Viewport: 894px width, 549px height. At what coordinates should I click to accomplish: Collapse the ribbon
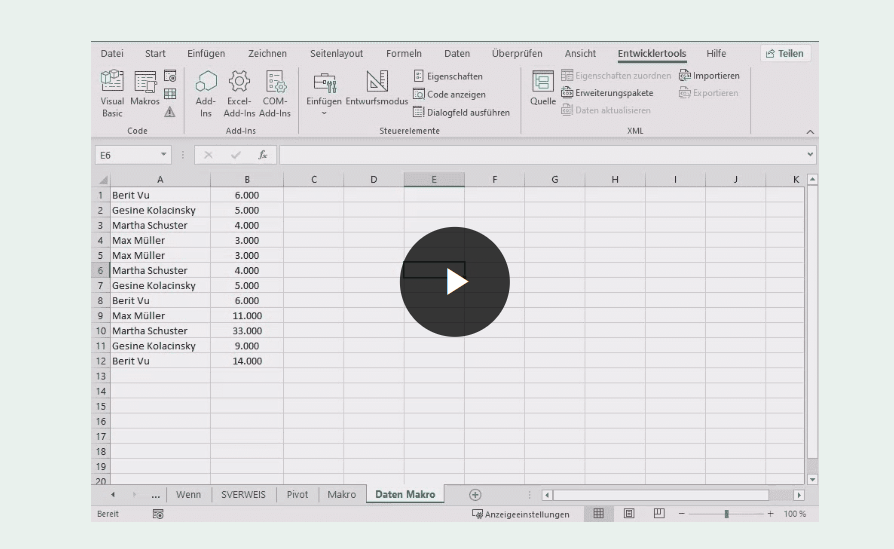(x=810, y=132)
